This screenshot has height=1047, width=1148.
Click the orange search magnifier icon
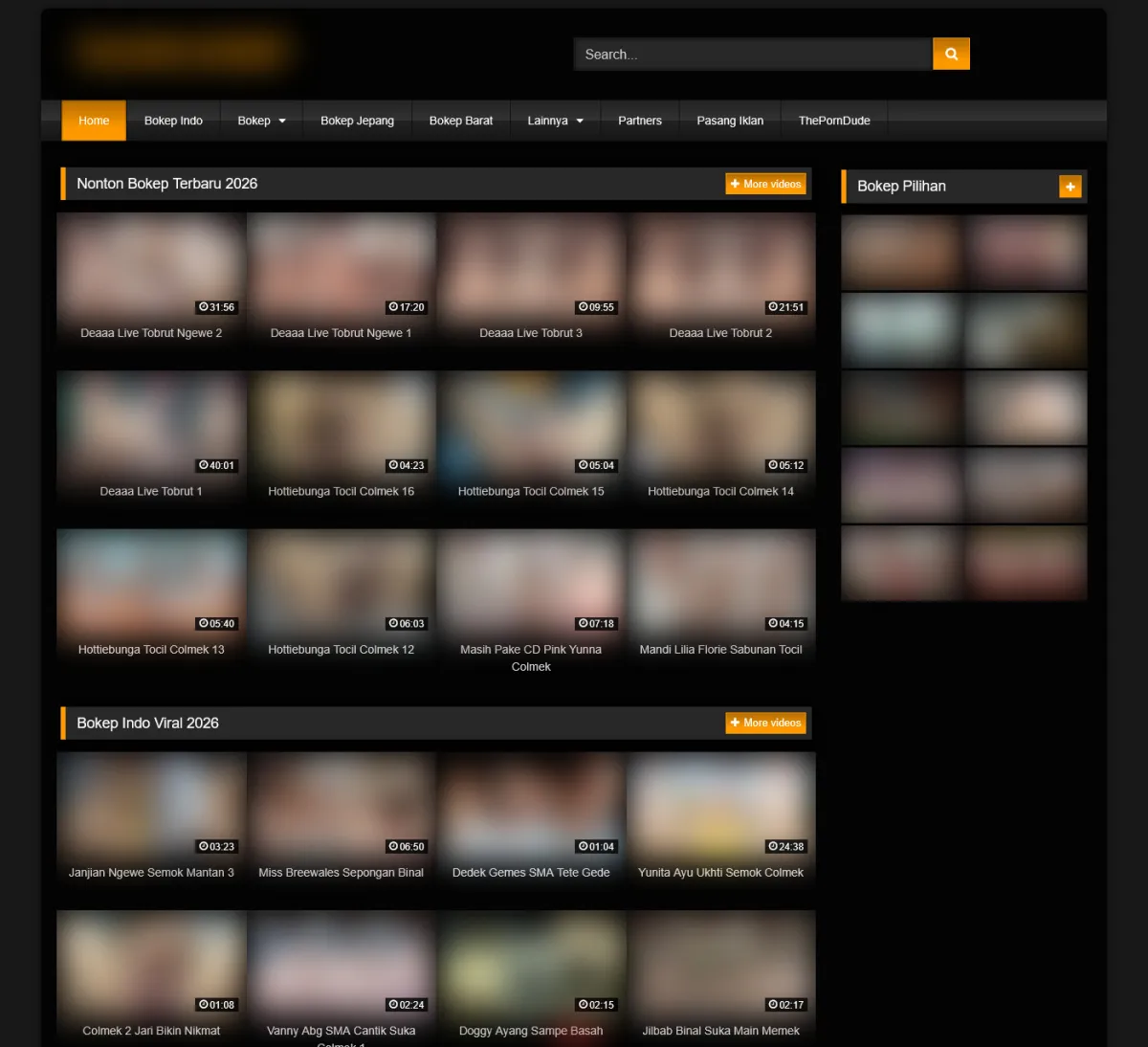[x=951, y=55]
